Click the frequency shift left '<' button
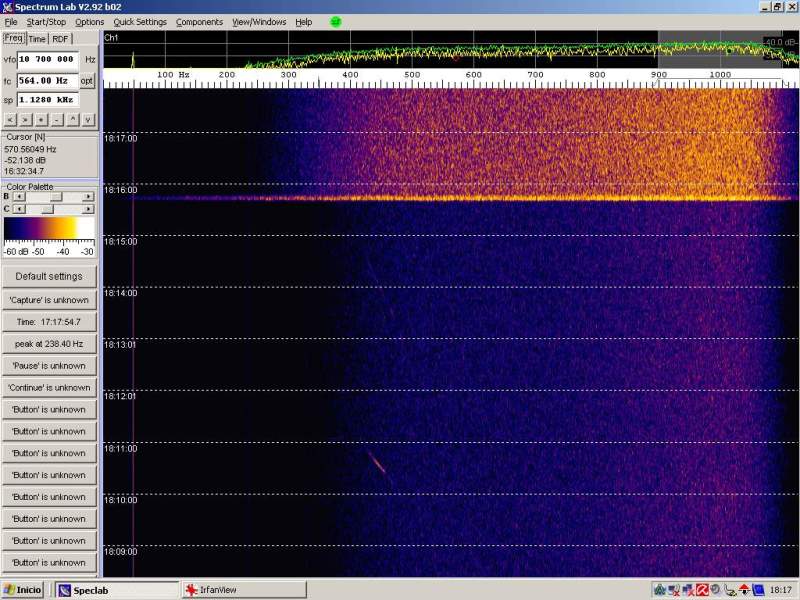800x600 pixels. (10, 119)
